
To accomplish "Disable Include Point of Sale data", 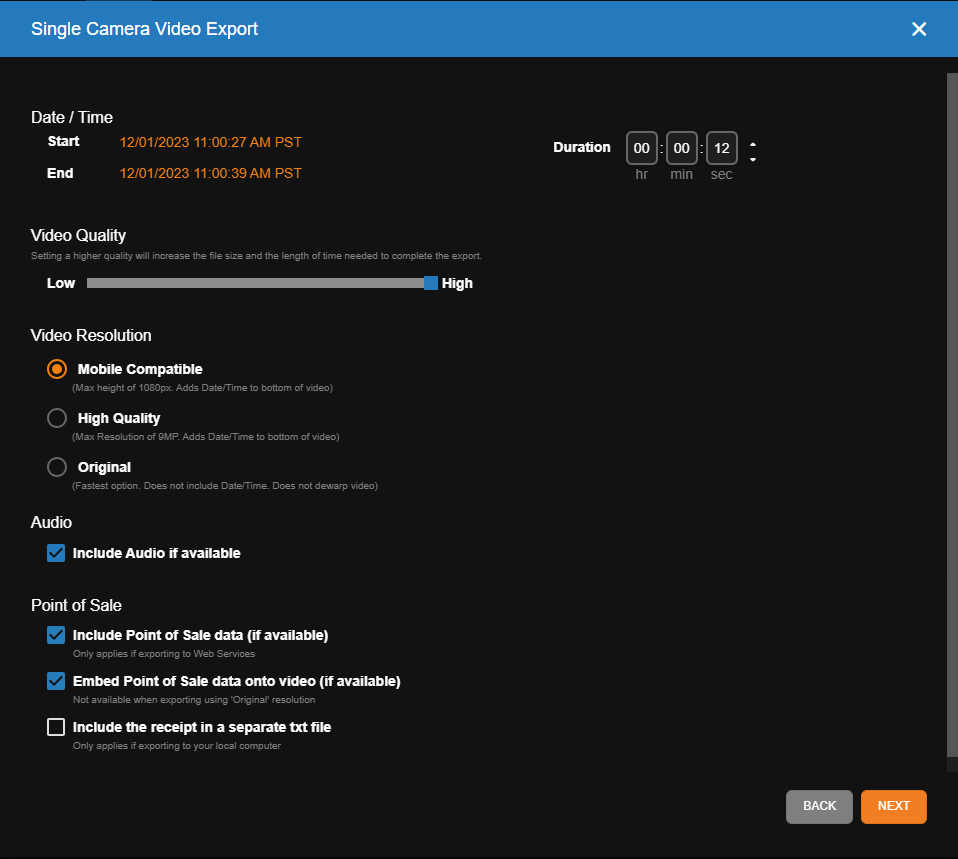I will tap(56, 635).
